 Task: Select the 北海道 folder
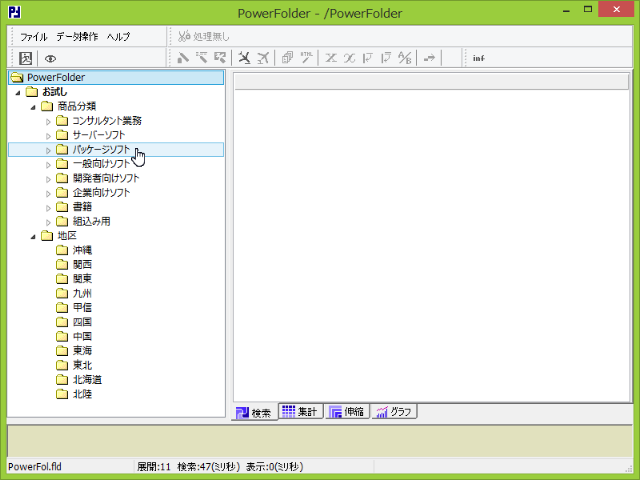pyautogui.click(x=87, y=380)
